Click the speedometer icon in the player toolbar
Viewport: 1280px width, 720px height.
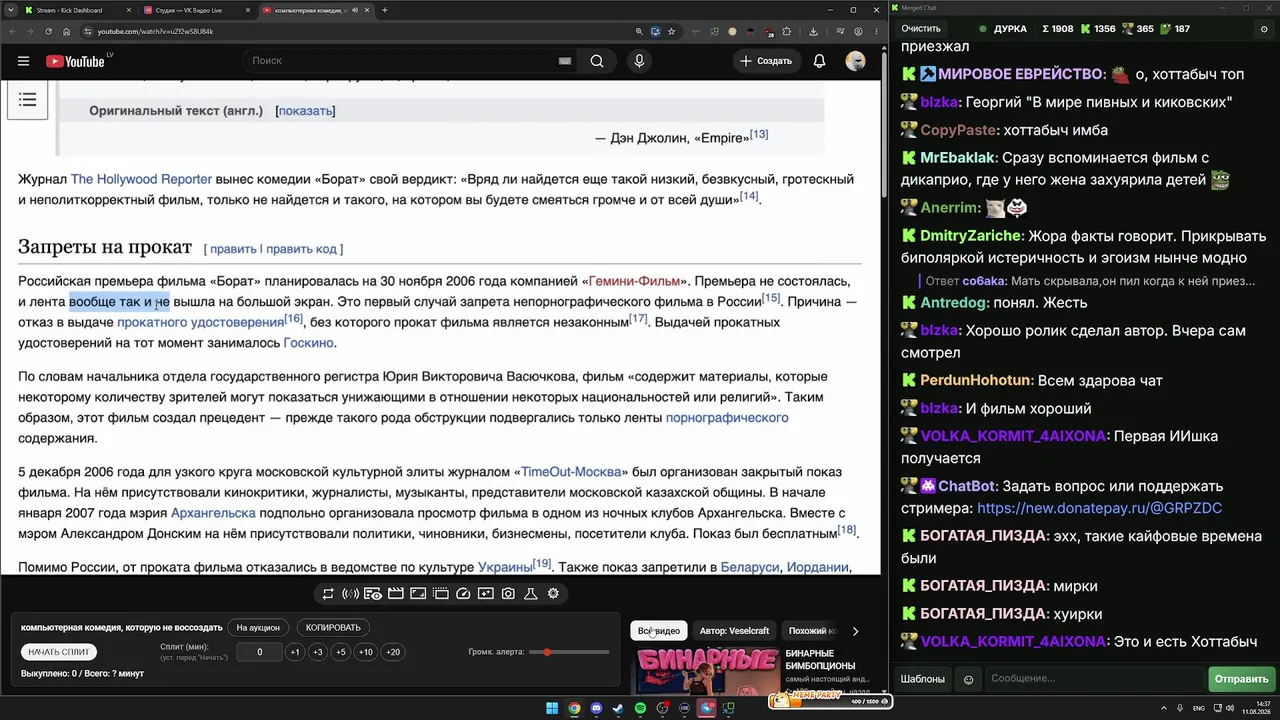pyautogui.click(x=463, y=594)
